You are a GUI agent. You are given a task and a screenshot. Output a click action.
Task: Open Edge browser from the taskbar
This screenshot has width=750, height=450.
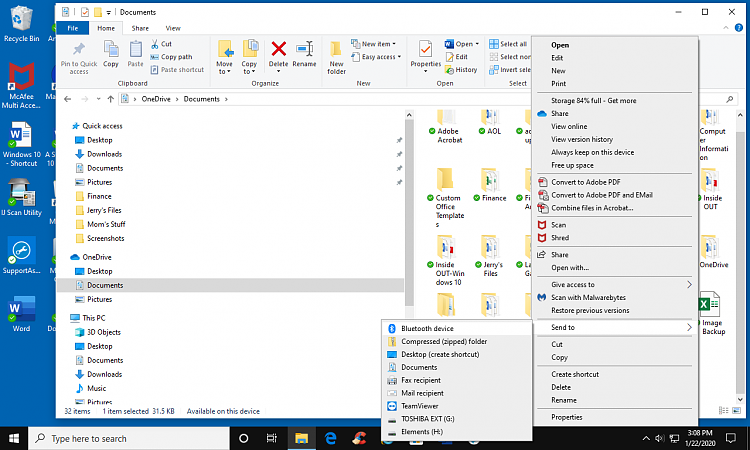point(329,438)
